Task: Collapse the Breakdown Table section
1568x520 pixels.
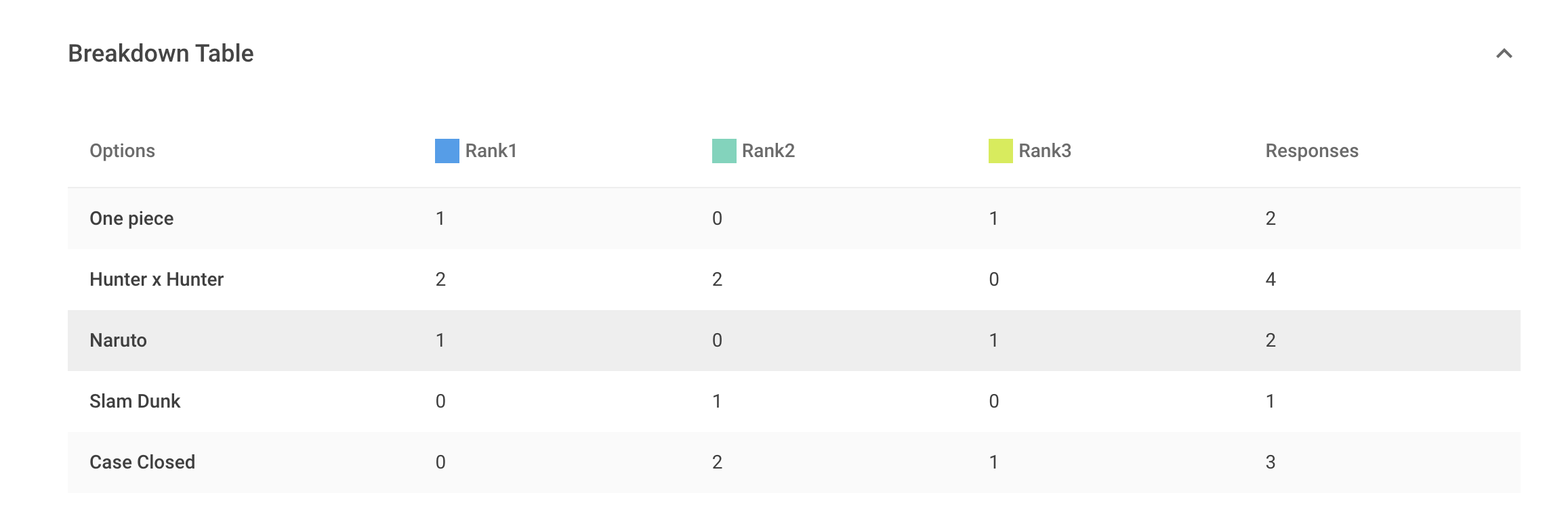Action: tap(1503, 53)
